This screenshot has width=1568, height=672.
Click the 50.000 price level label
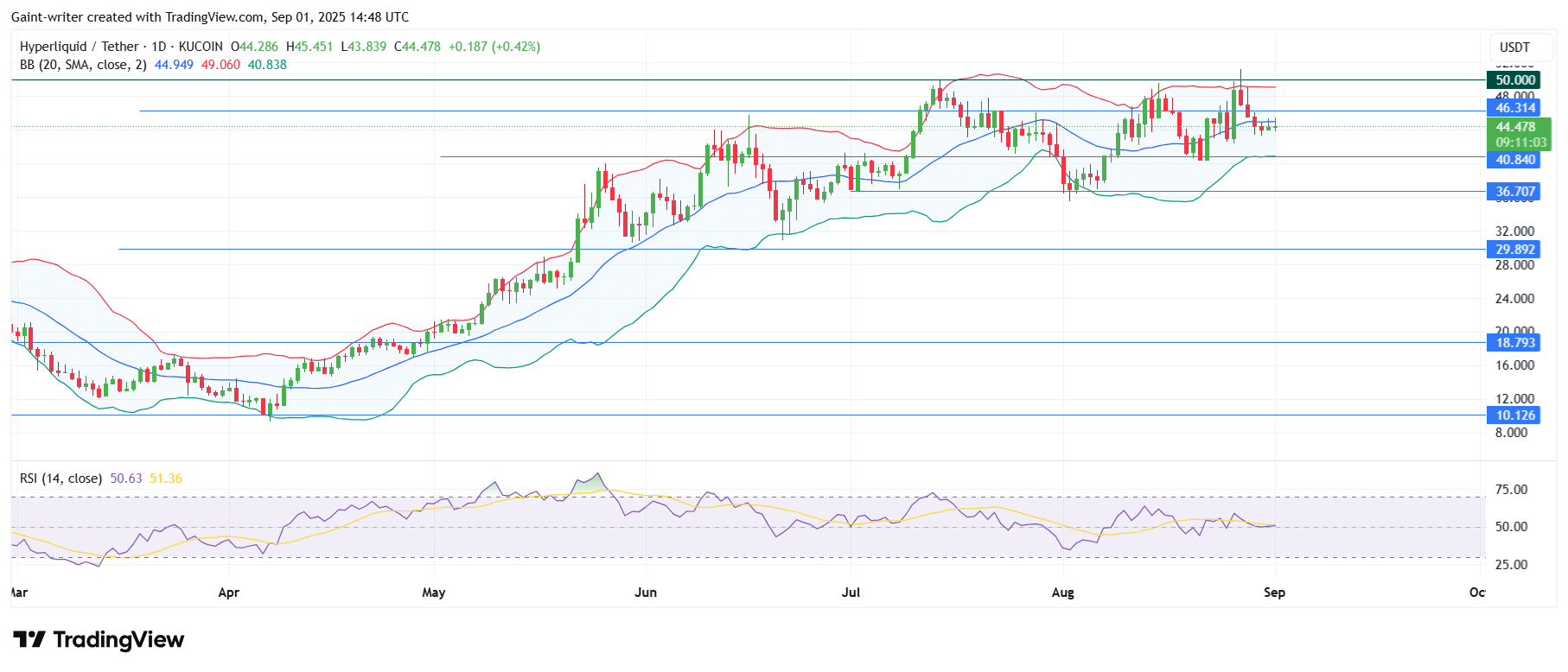[1515, 80]
